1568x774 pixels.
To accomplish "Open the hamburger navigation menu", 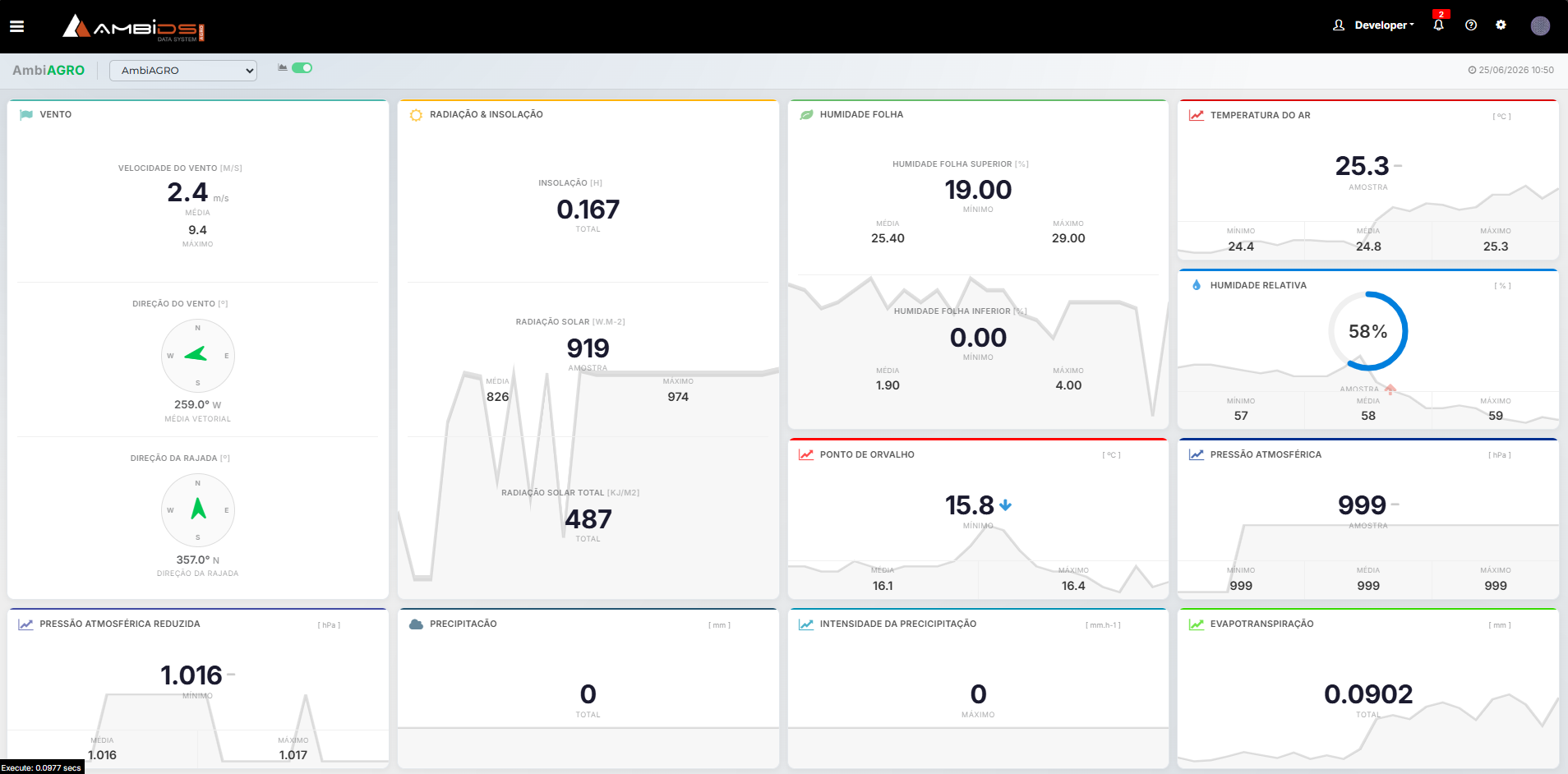I will 16,26.
